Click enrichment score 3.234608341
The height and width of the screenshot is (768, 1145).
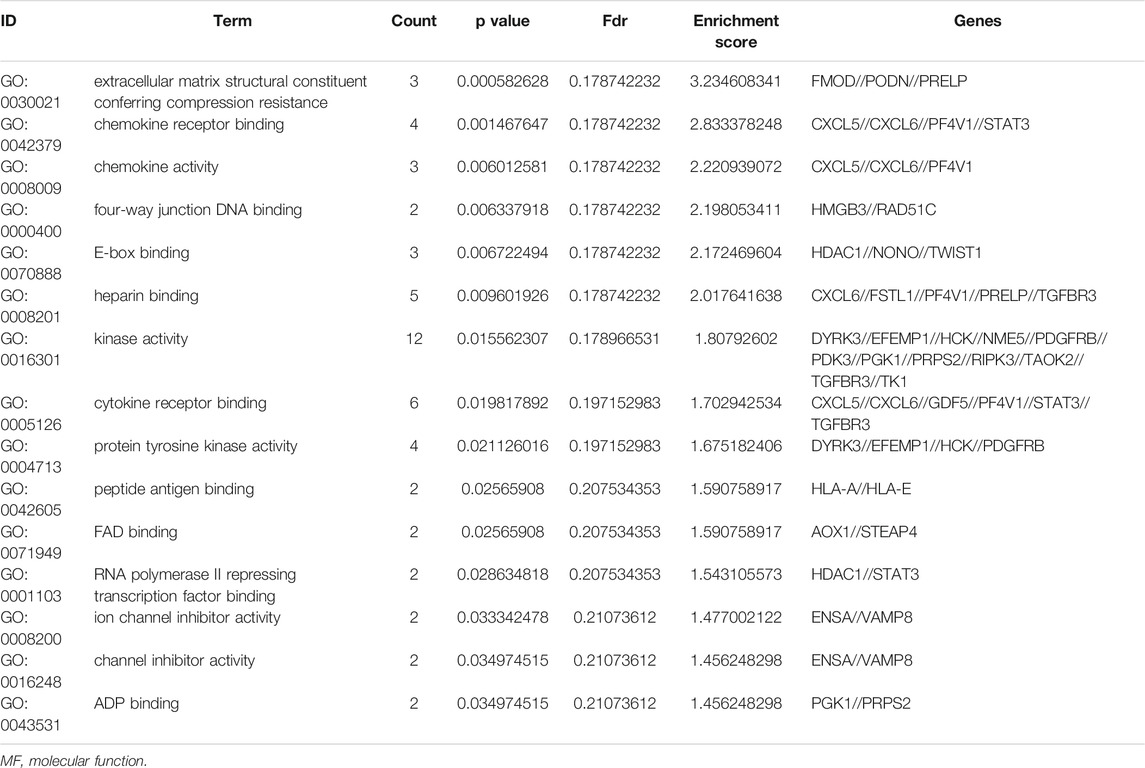[x=736, y=82]
